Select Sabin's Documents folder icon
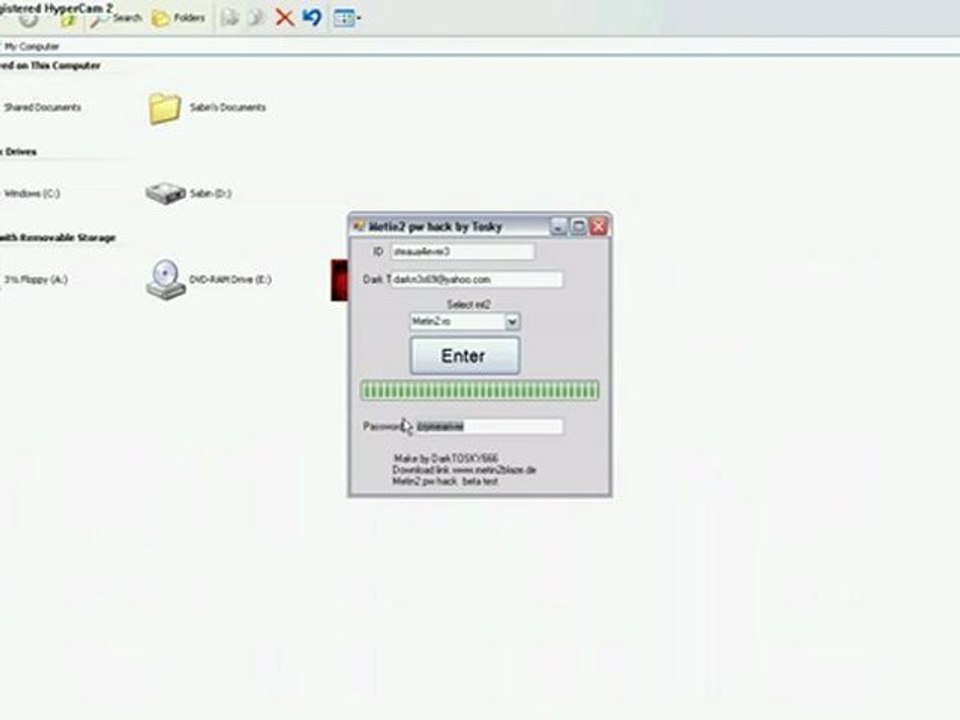 (164, 108)
